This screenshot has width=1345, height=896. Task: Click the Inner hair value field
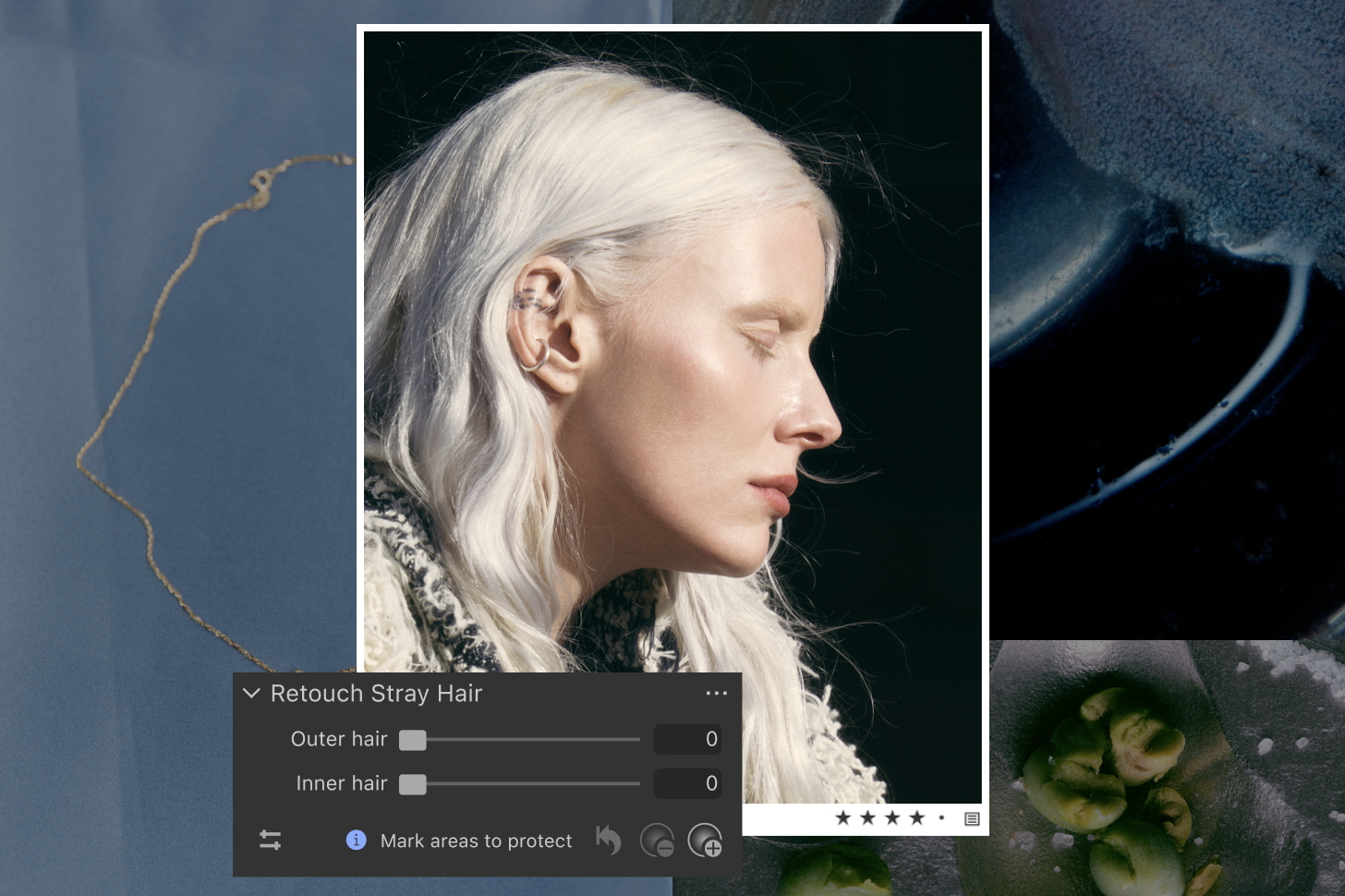(688, 783)
